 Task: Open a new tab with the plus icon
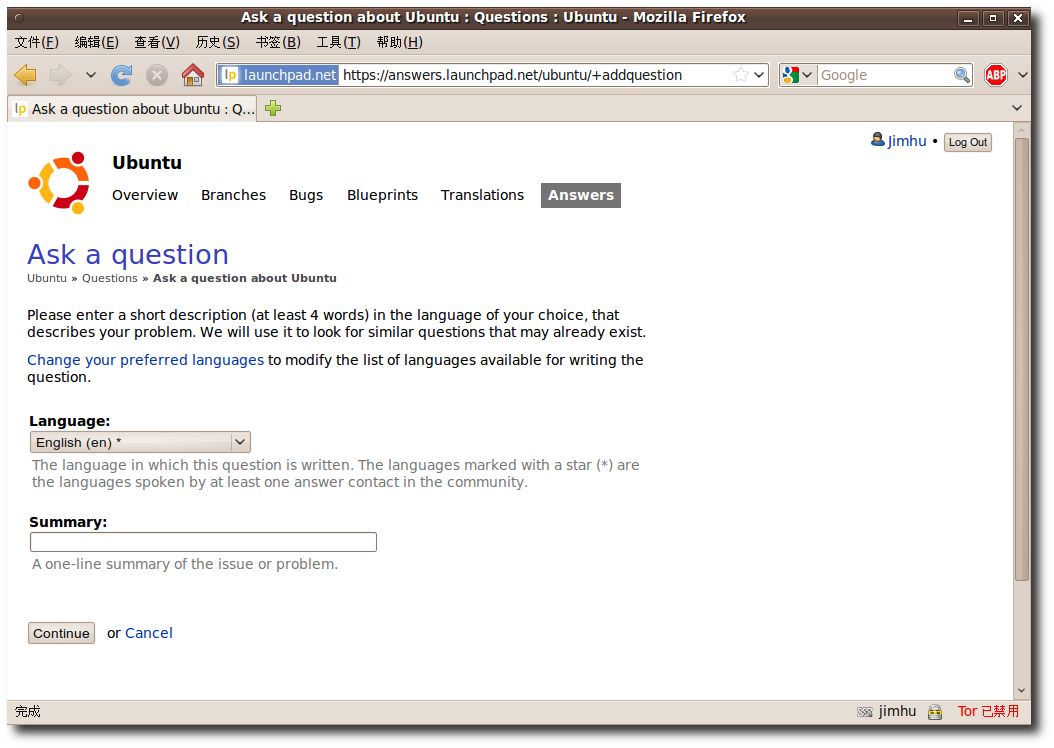pyautogui.click(x=273, y=108)
